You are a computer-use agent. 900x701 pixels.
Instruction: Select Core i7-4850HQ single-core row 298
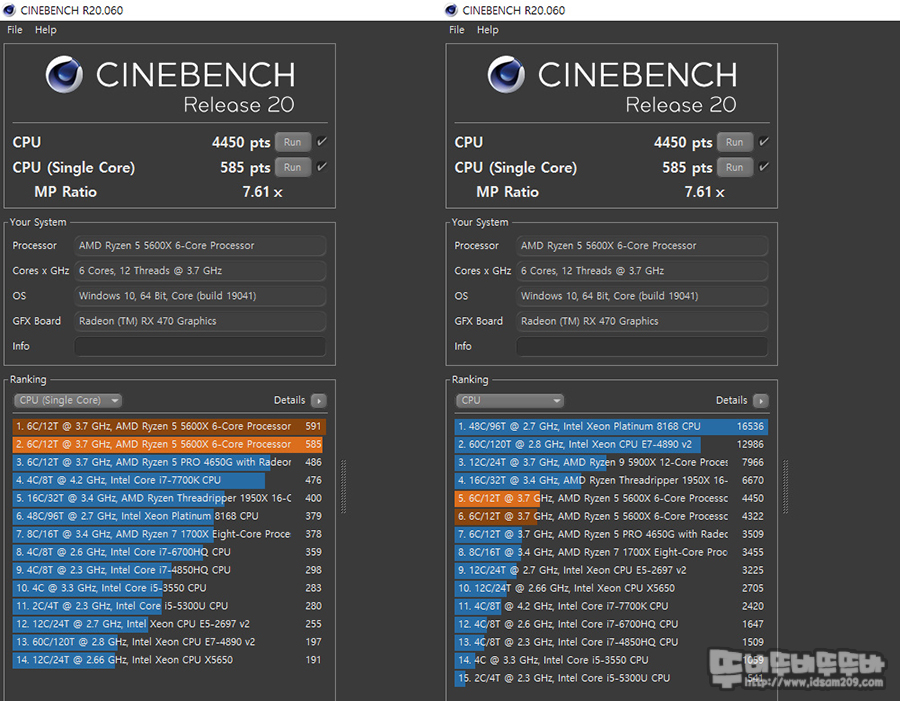pyautogui.click(x=169, y=570)
